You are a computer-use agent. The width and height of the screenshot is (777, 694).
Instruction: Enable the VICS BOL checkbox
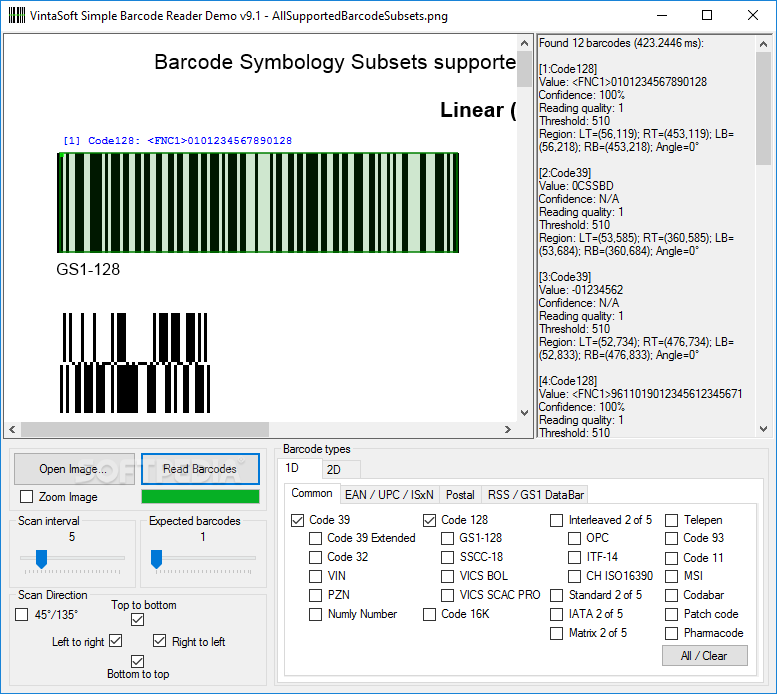pos(447,576)
